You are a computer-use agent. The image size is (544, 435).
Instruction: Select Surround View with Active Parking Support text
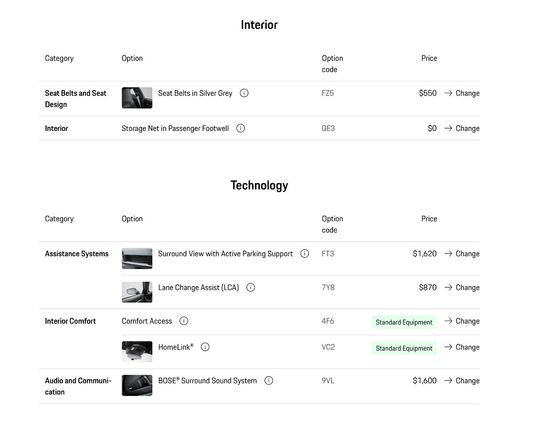226,254
